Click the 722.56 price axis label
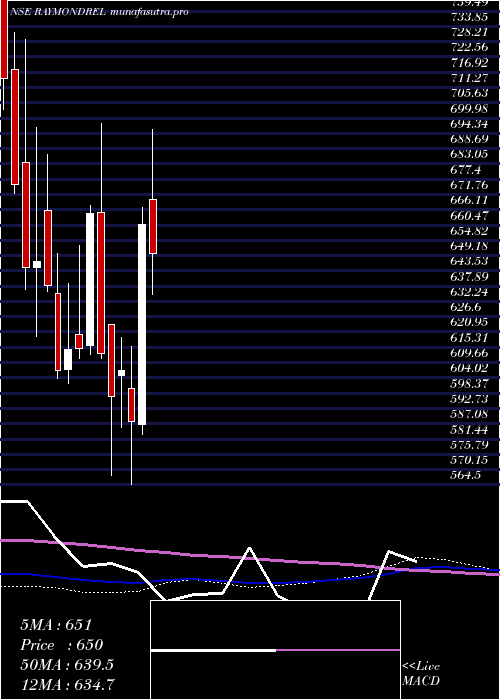 click(470, 48)
